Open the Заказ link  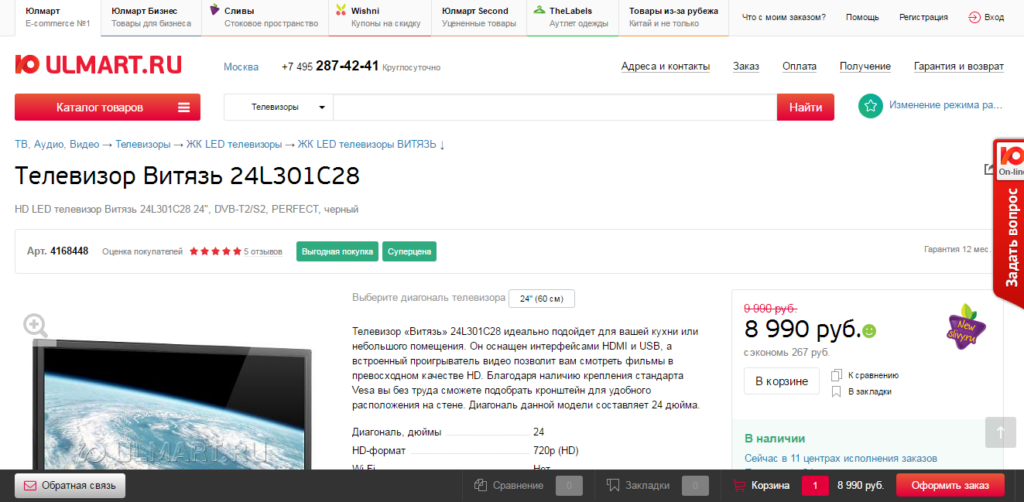746,66
